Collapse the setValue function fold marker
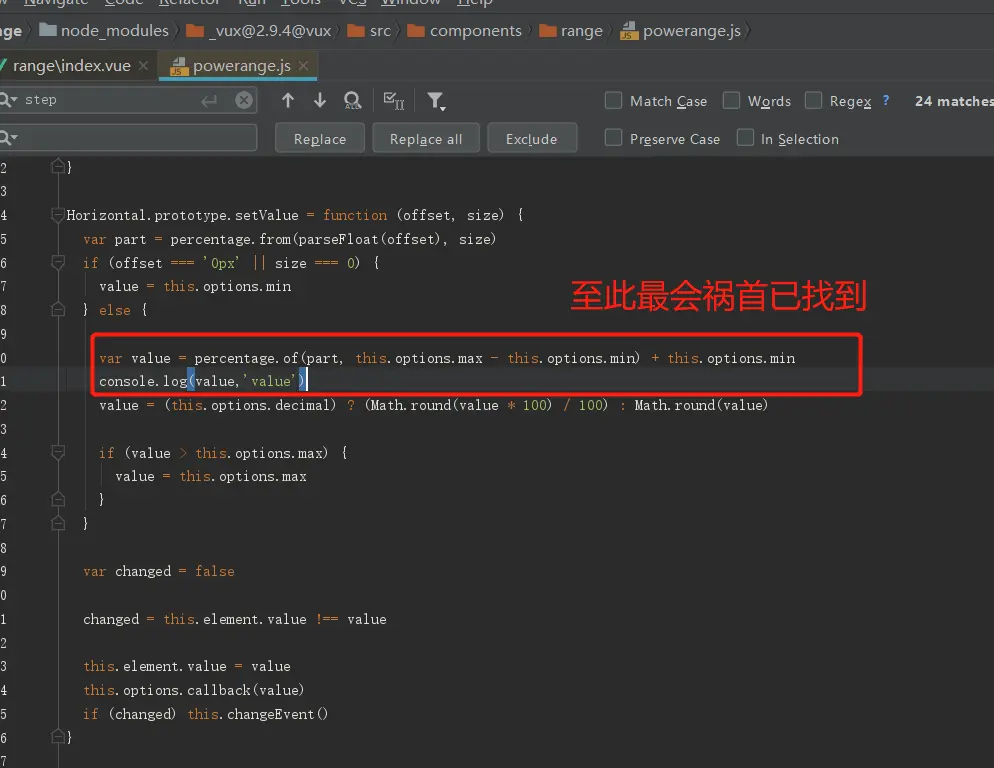Screen dimensions: 994x768 tap(58, 215)
